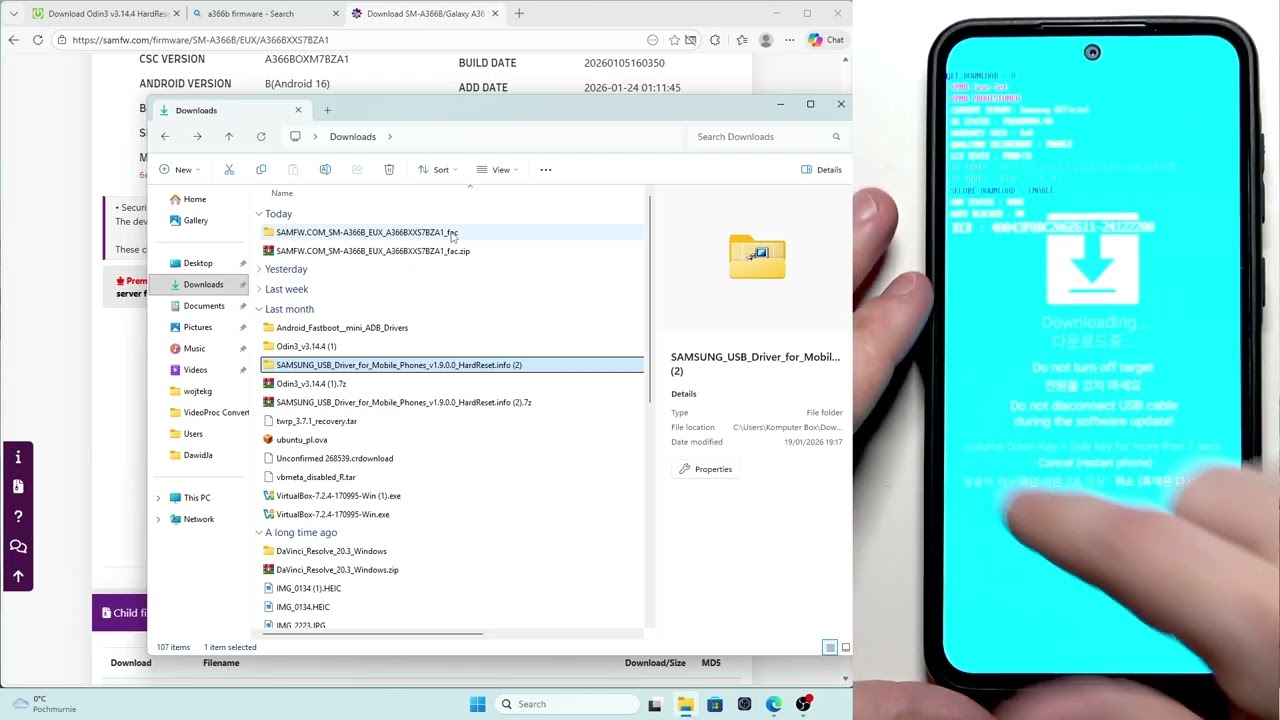Click the Name column header
Image resolution: width=1280 pixels, height=720 pixels.
pyautogui.click(x=282, y=193)
